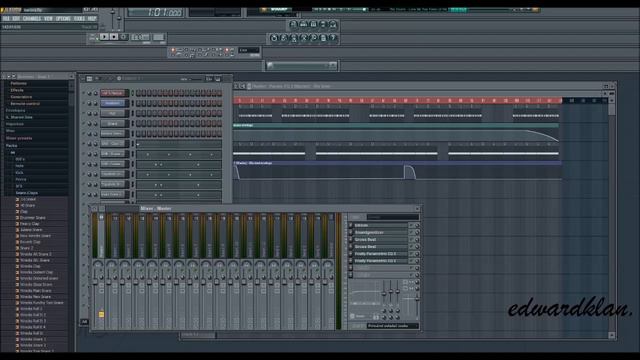640x360 pixels.
Task: Select the blue second channel button
Action: [113, 103]
